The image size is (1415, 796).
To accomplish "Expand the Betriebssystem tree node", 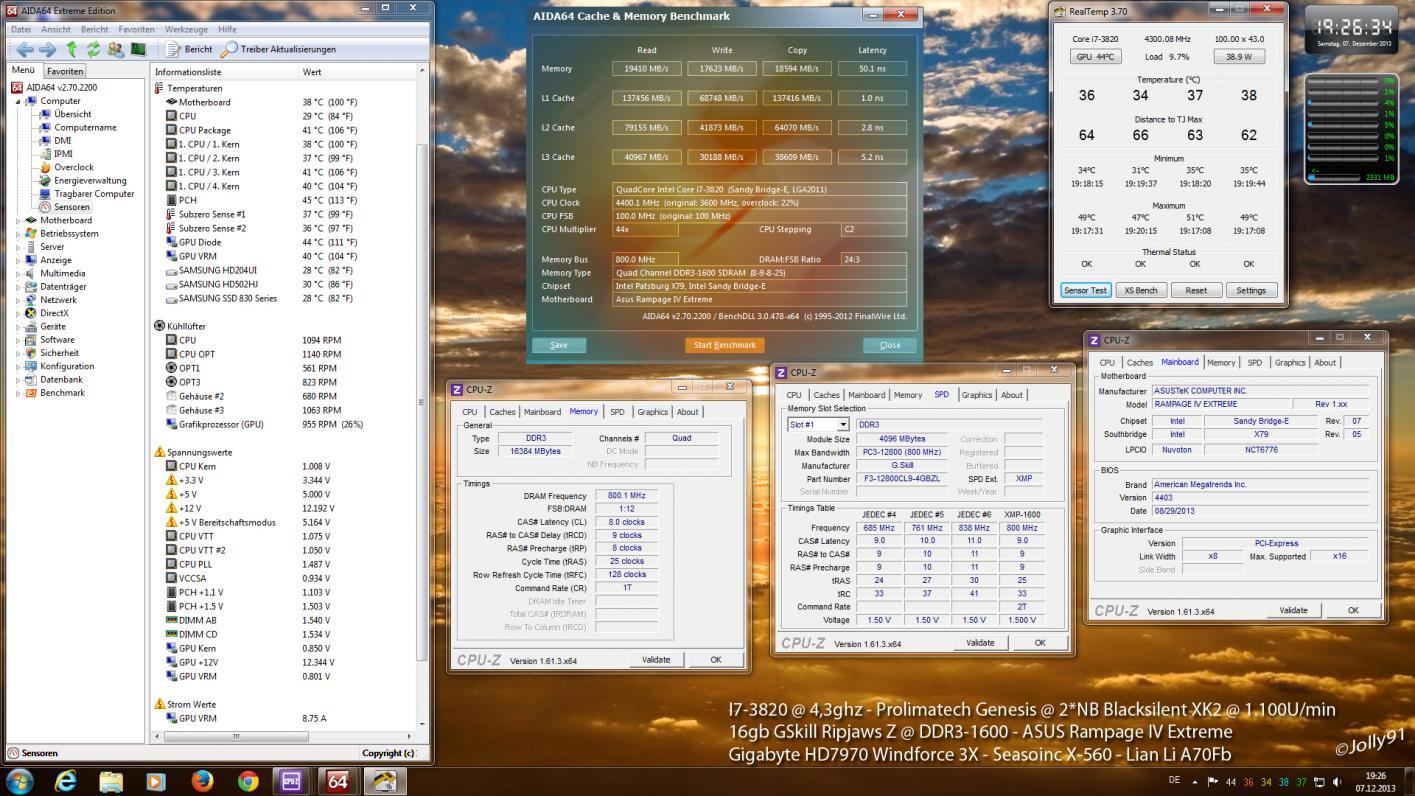I will pos(19,233).
